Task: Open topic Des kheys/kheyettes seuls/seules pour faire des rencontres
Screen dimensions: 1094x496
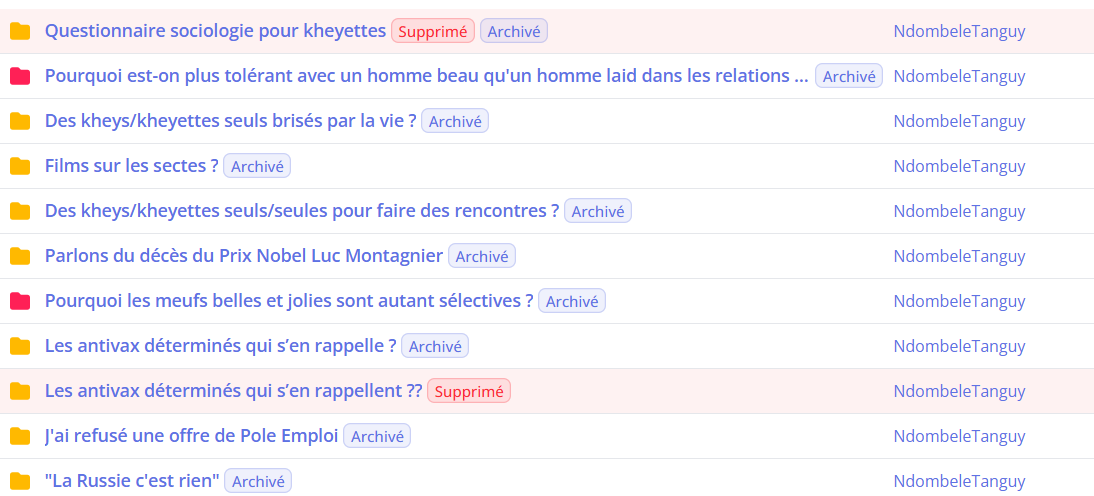Action: click(x=301, y=211)
